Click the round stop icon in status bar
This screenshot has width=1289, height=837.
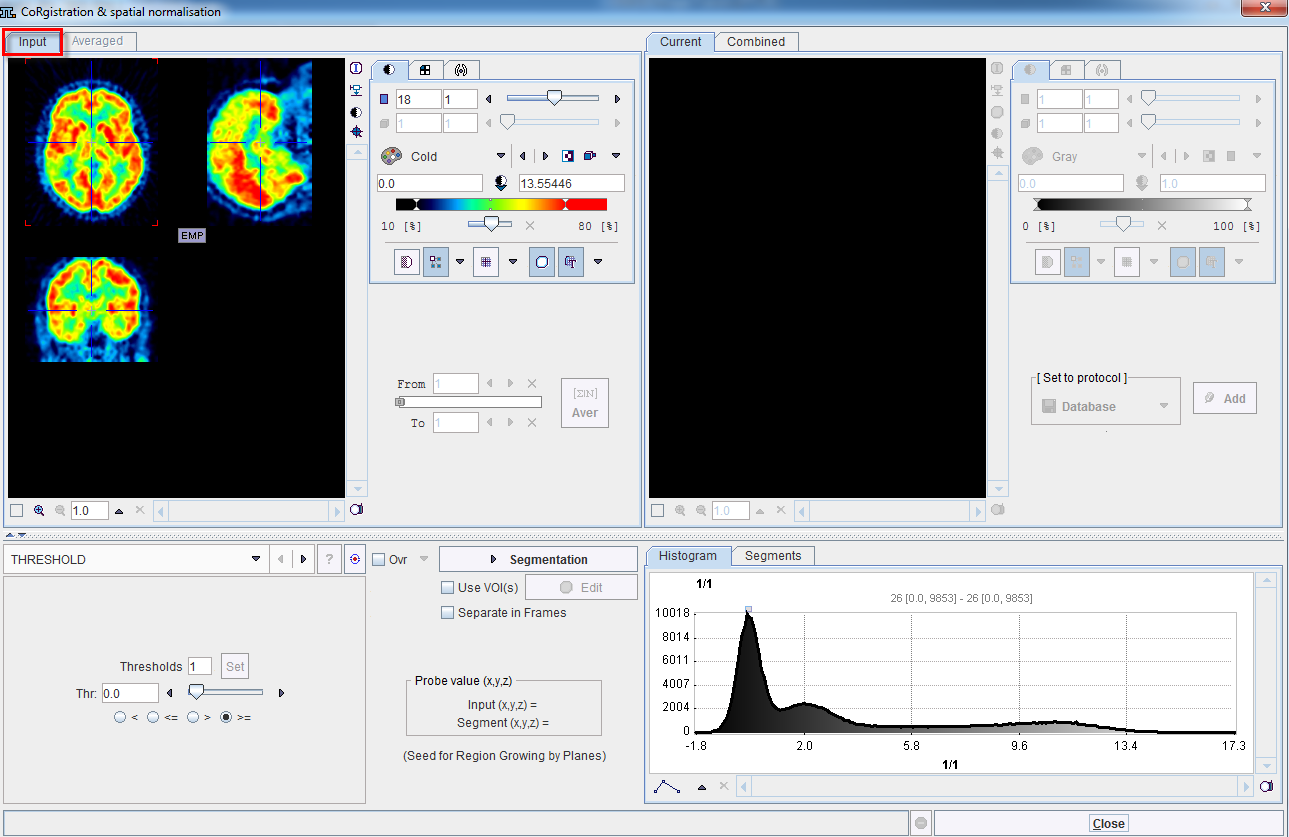921,824
